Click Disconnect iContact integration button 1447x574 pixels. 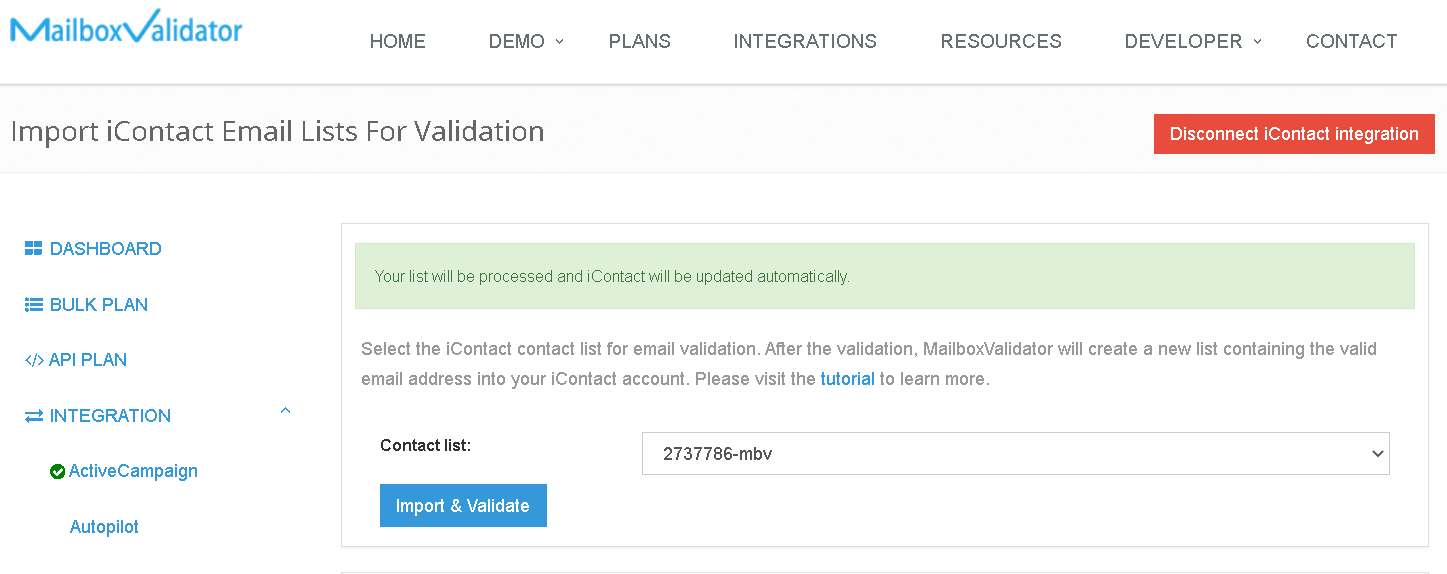(1294, 134)
